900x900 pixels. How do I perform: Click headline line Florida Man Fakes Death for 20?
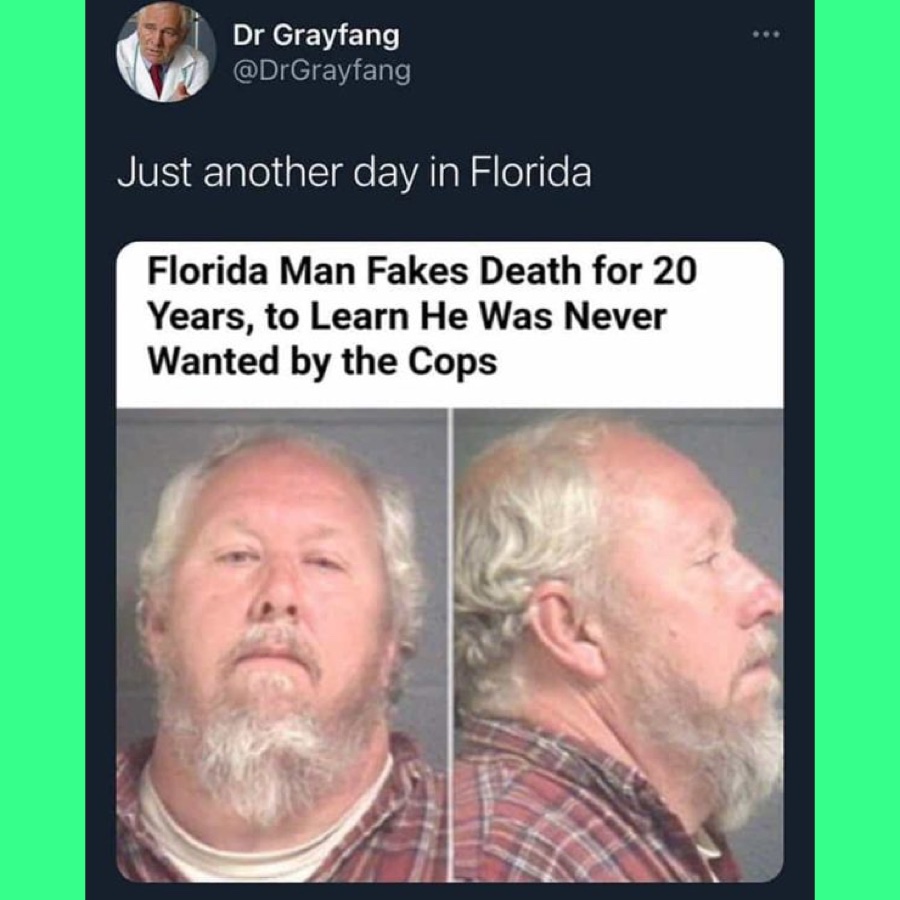click(422, 271)
